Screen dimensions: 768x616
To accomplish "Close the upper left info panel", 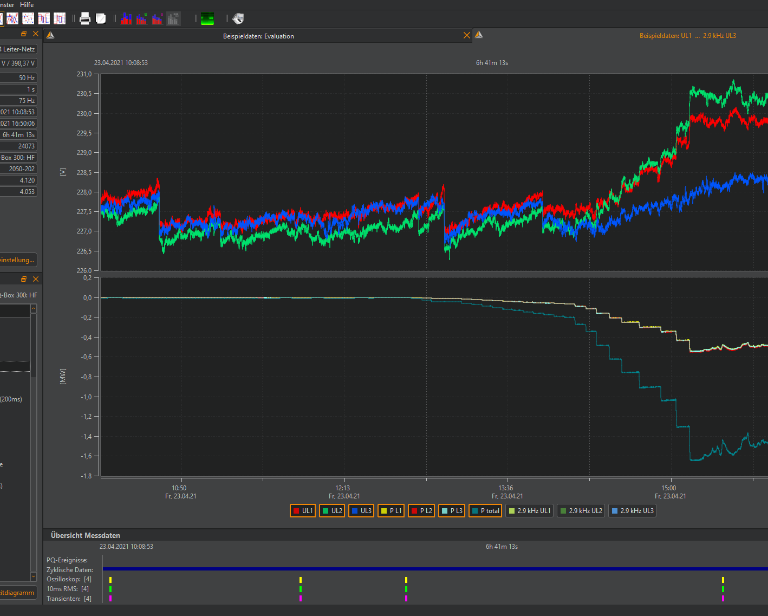I will [x=35, y=34].
